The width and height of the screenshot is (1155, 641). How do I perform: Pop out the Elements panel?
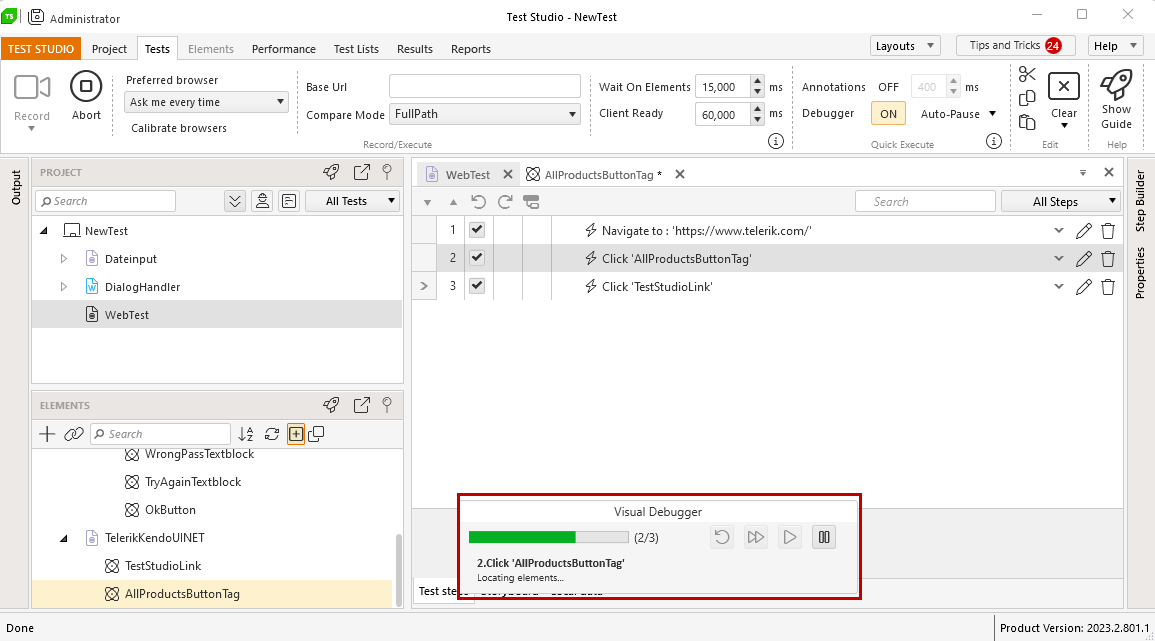coord(362,405)
